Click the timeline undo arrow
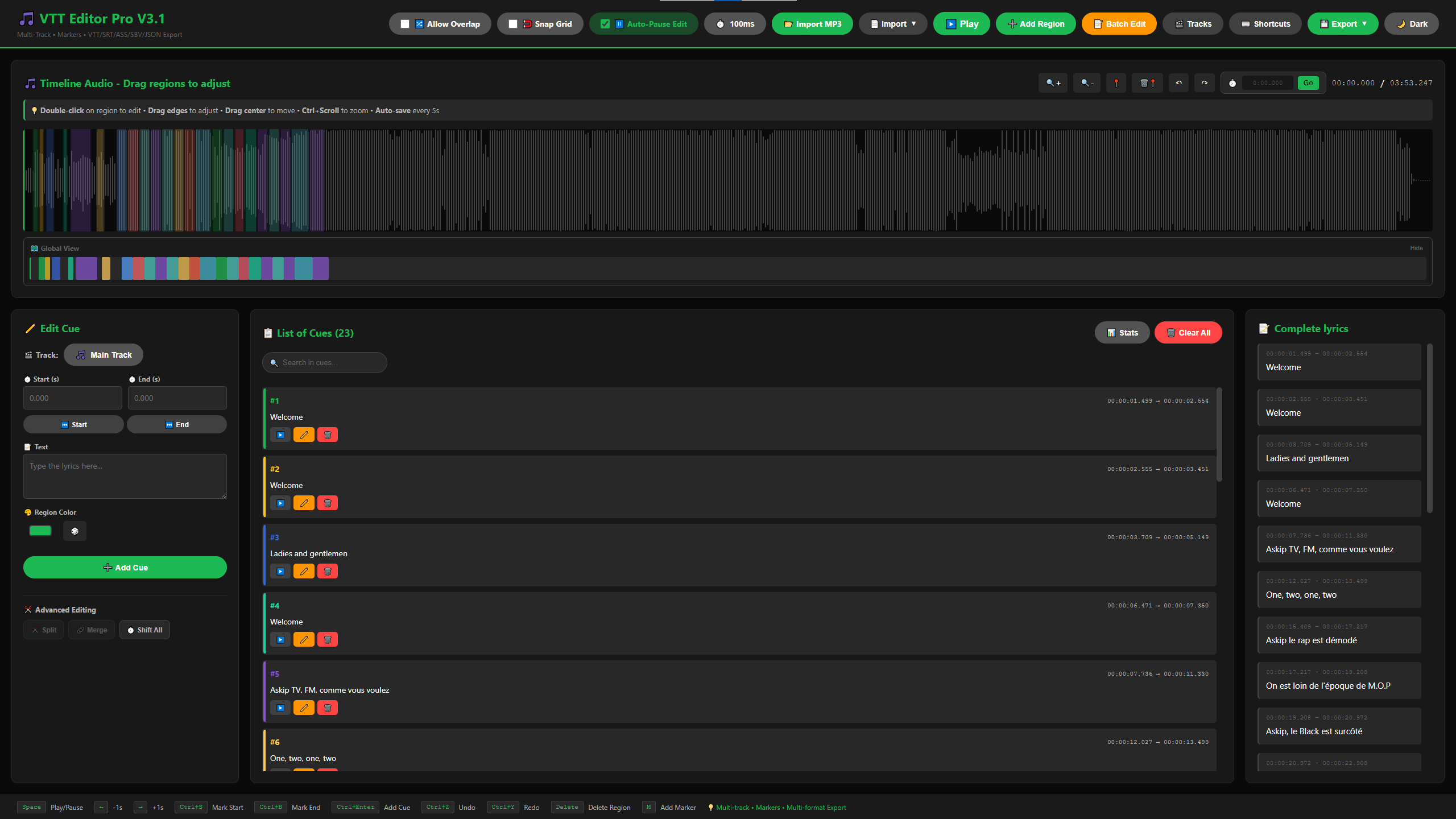Screen dimensions: 1456x819 [x=1178, y=83]
